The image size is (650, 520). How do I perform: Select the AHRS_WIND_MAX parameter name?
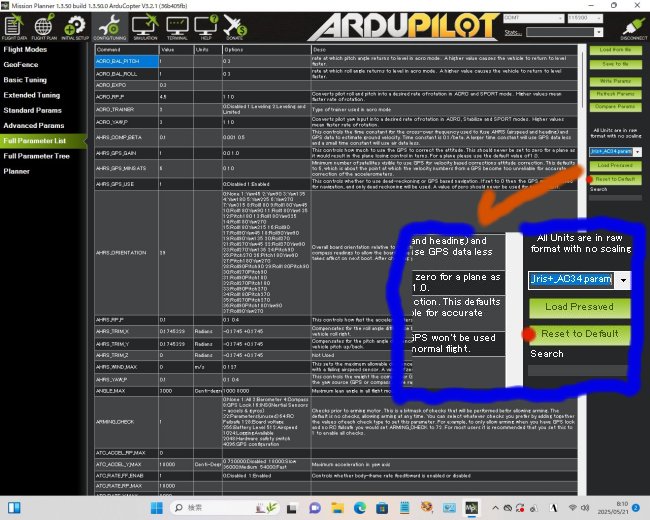point(126,367)
